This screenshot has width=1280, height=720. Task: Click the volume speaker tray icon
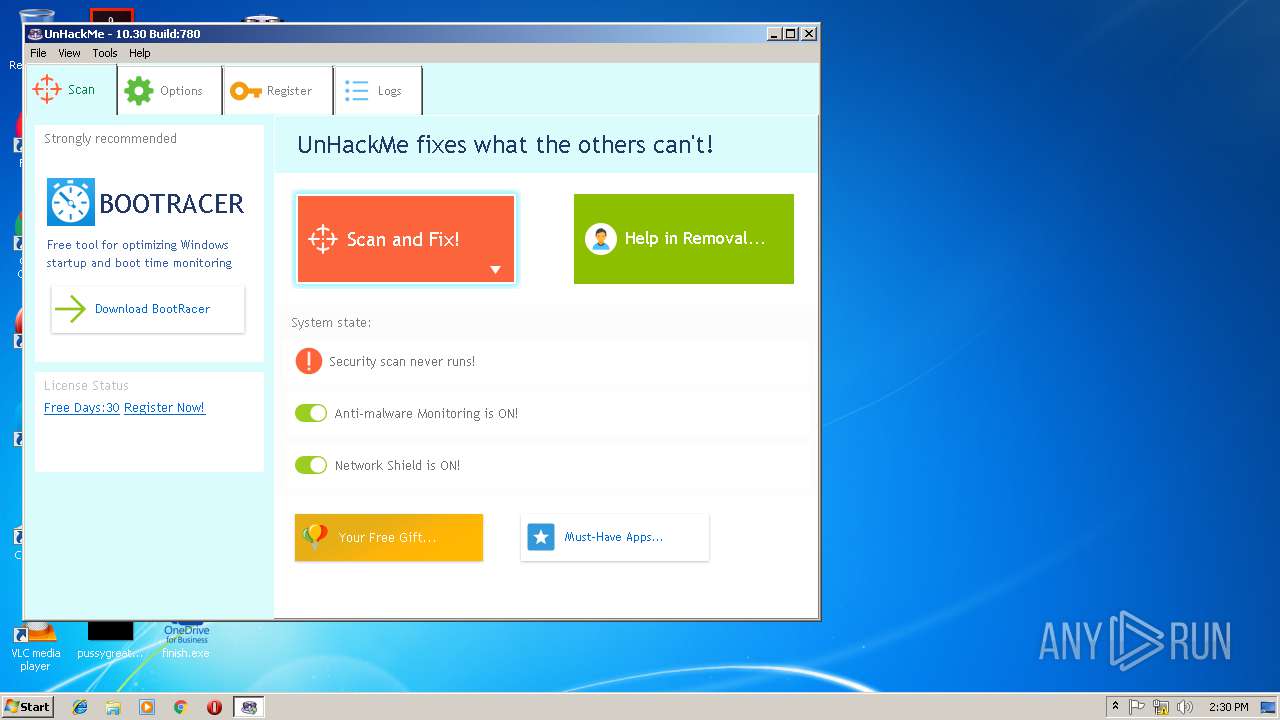[x=1185, y=707]
